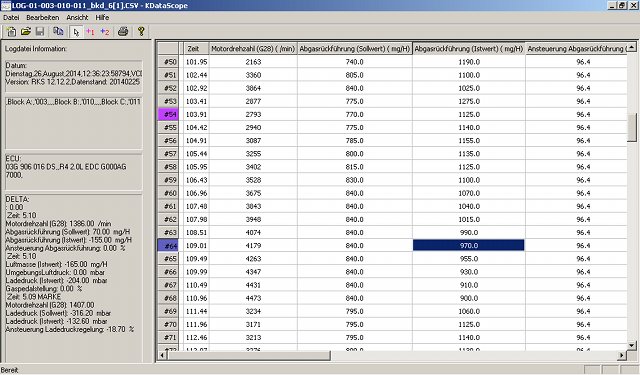This screenshot has height=375, width=640.
Task: Click the table scroll down arrow
Action: (x=631, y=346)
